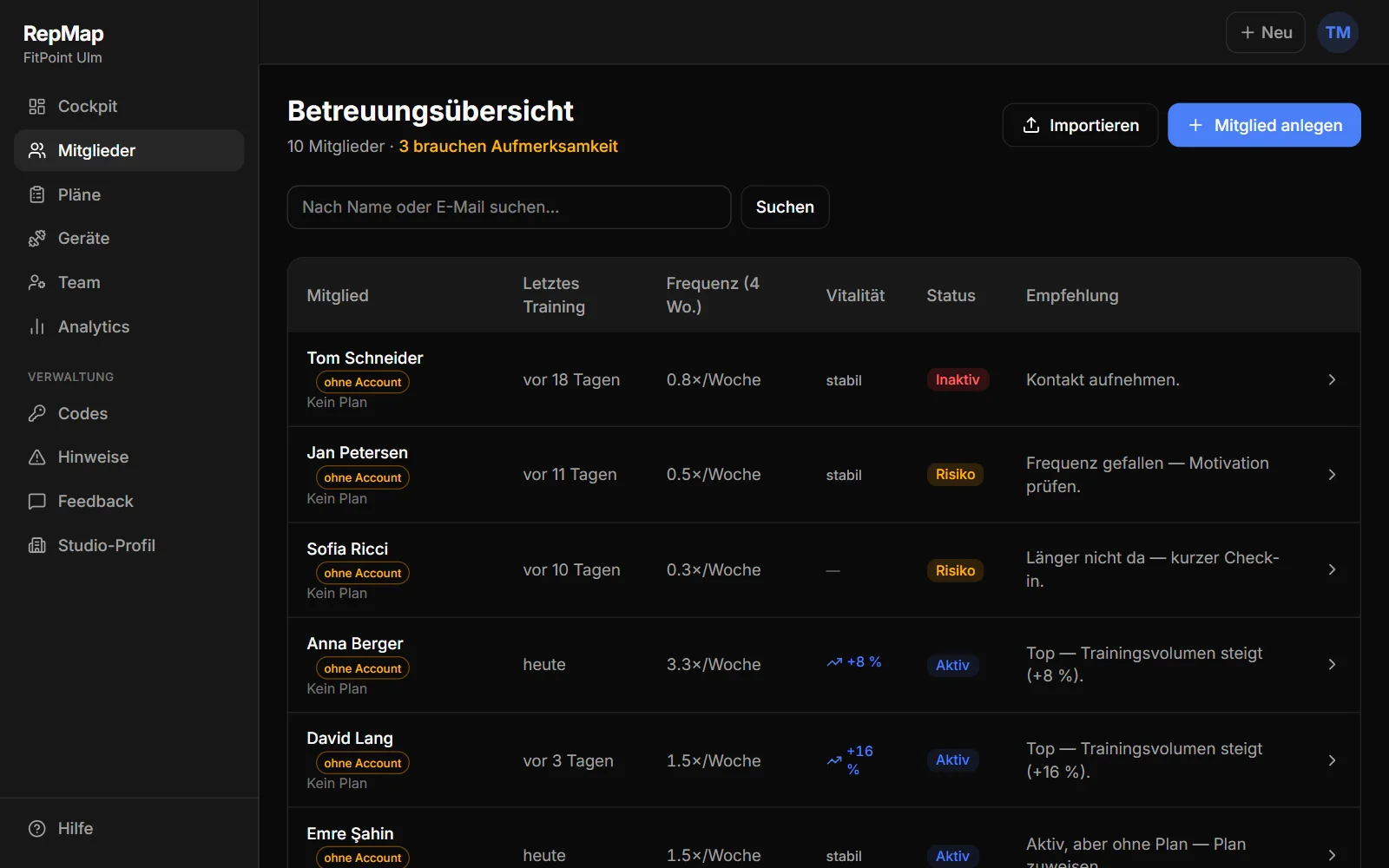Click Jan Petersen's Risiko badge
This screenshot has width=1389, height=868.
(955, 475)
